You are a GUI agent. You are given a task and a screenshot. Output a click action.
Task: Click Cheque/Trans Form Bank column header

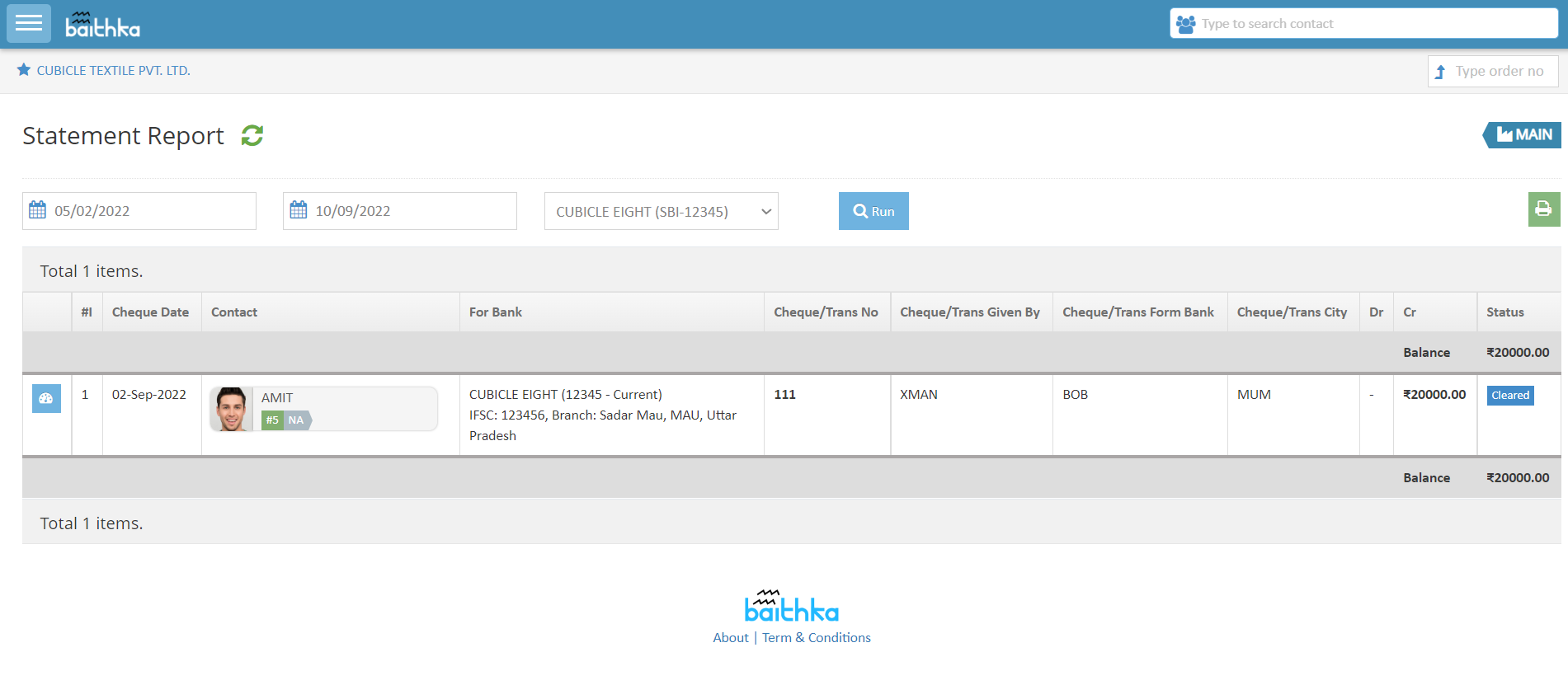click(1138, 312)
